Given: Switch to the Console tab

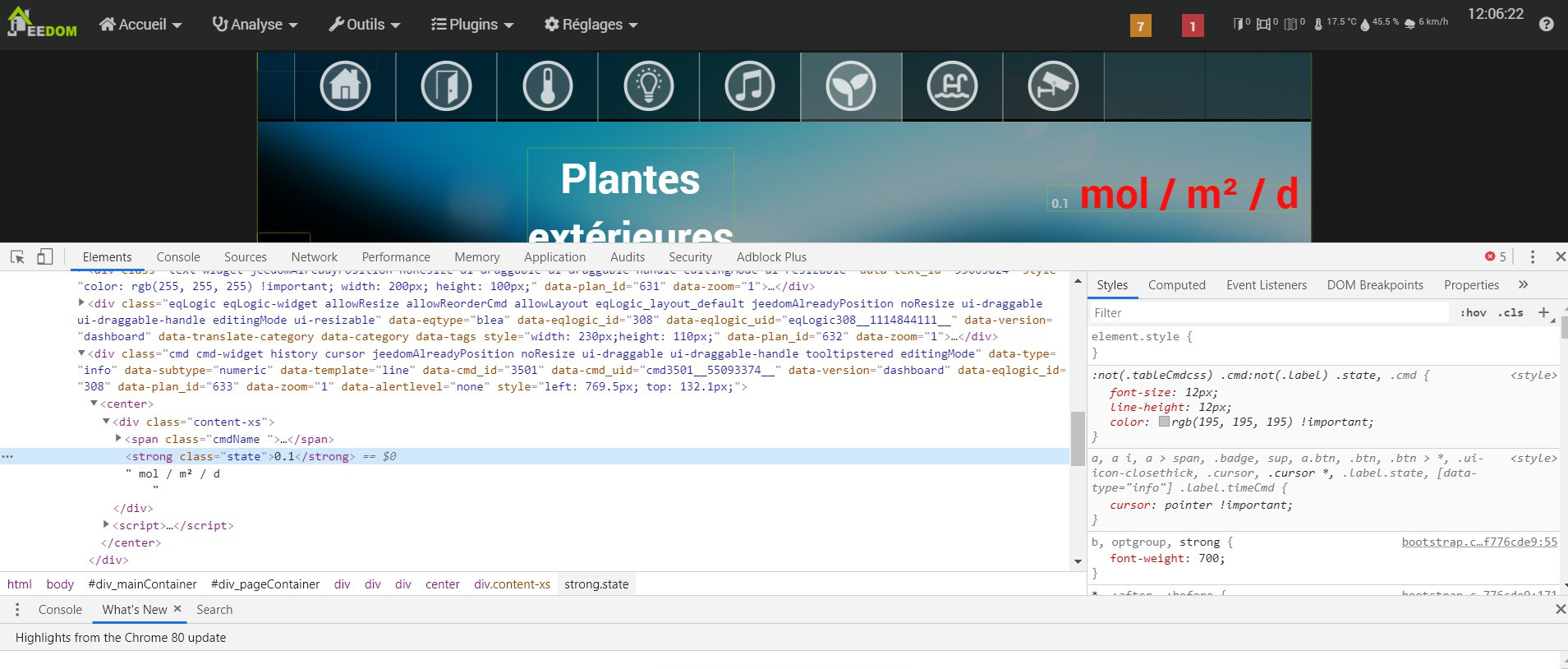Looking at the screenshot, I should tap(178, 257).
